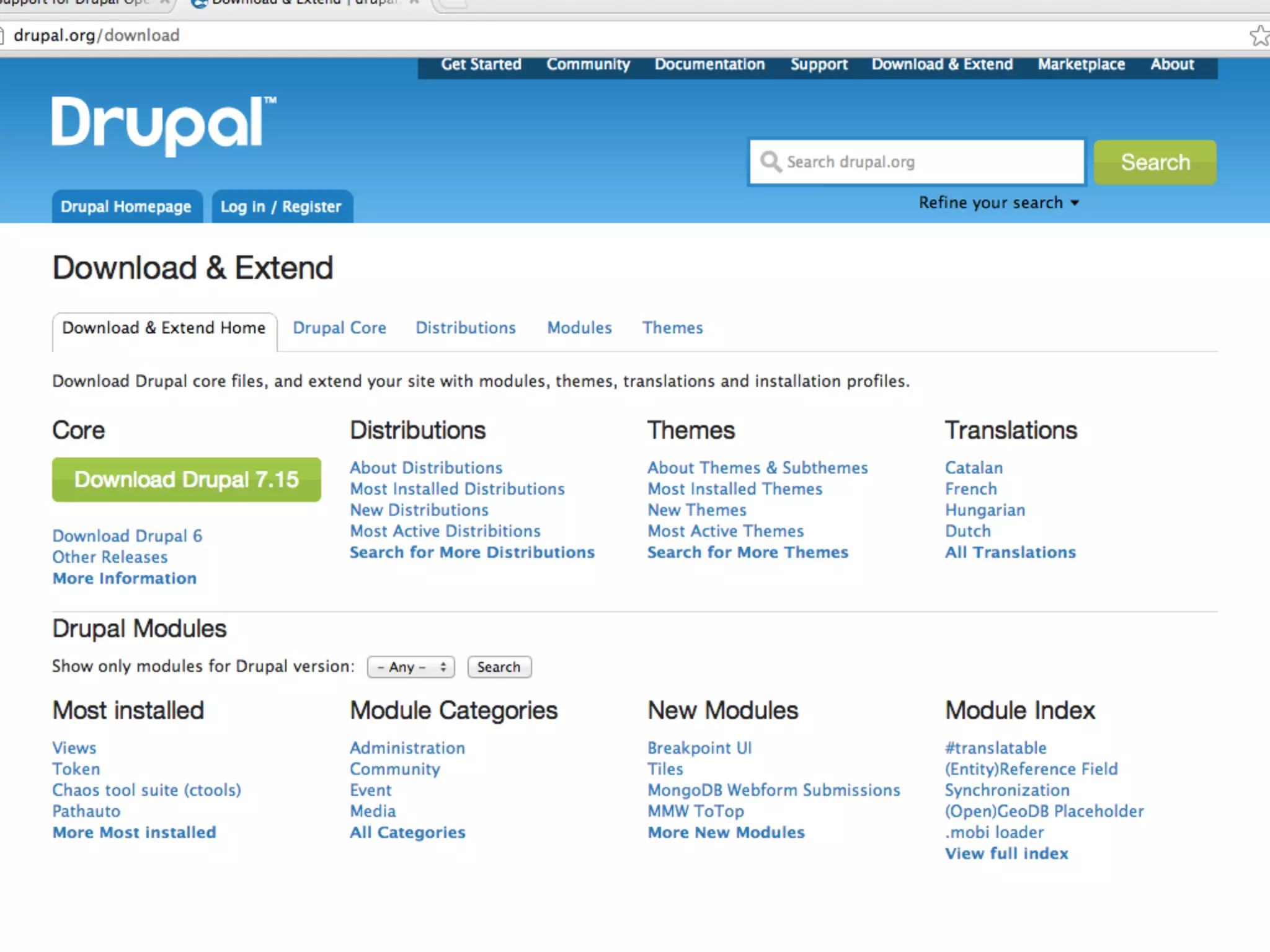Expand the Refine your search dropdown

pos(998,203)
